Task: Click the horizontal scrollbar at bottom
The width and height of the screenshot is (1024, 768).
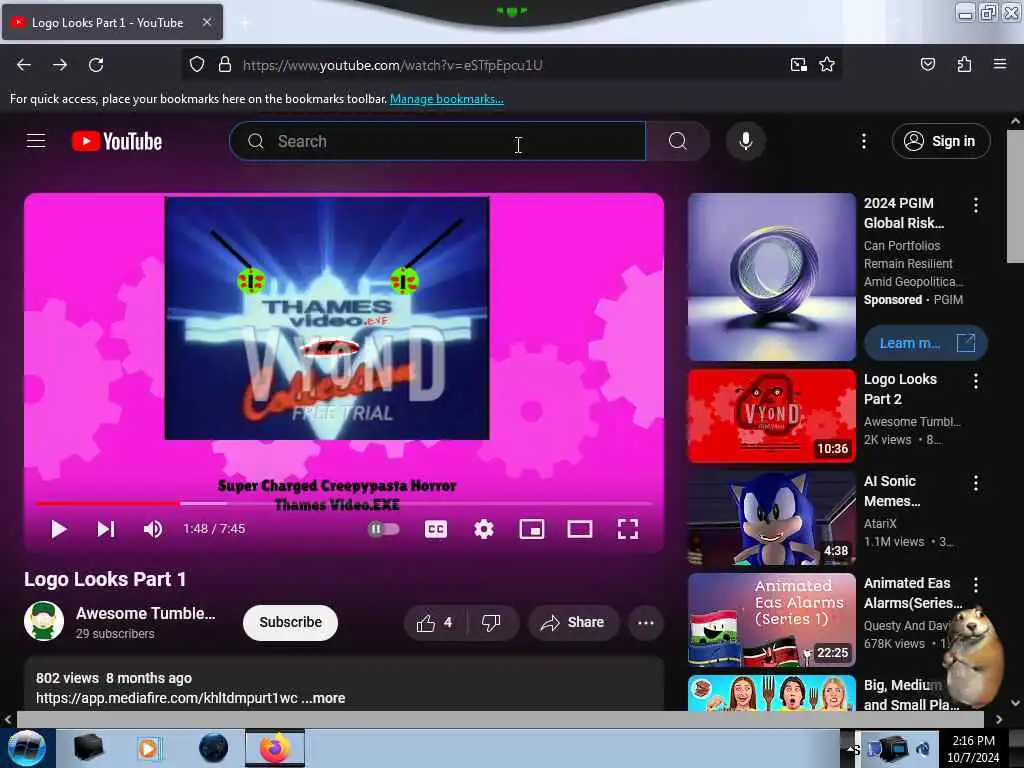Action: 500,719
